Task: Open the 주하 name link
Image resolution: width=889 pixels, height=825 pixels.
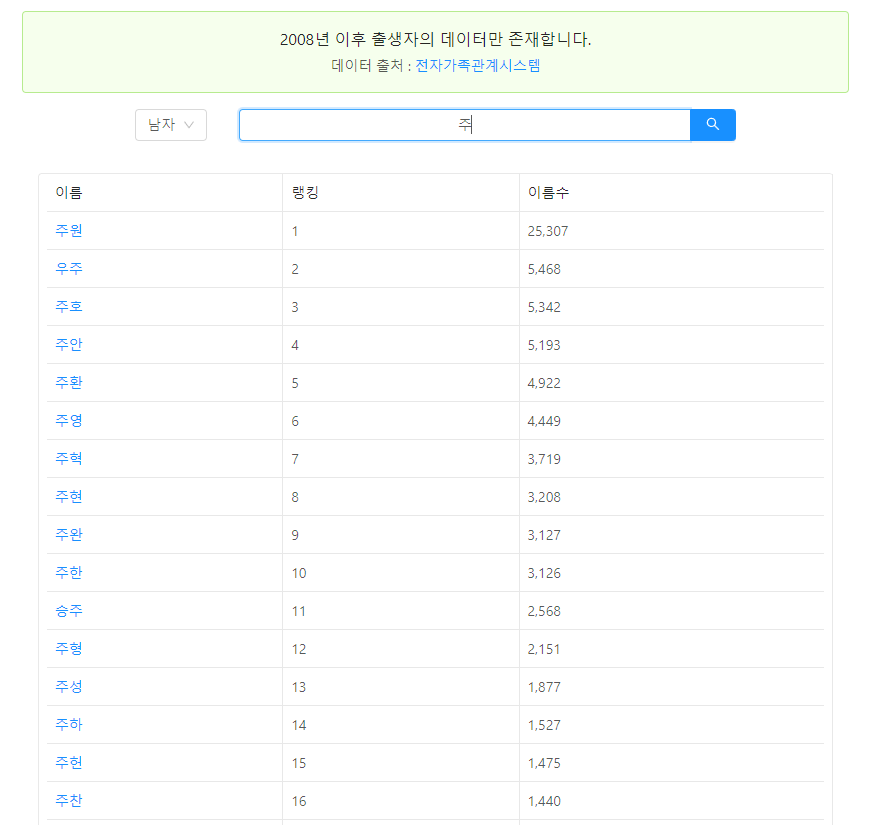Action: tap(69, 725)
